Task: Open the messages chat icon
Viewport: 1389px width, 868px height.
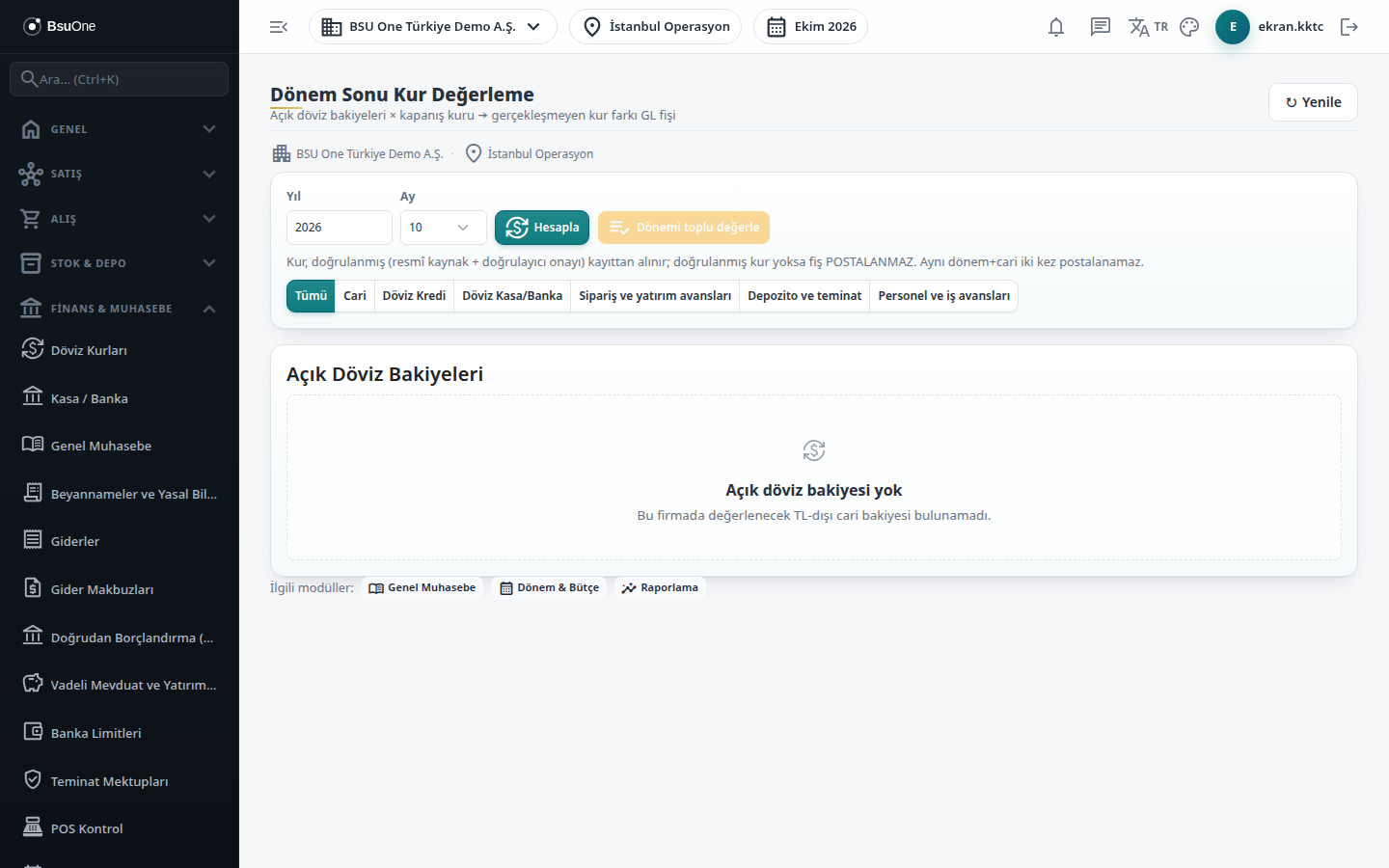Action: [1101, 27]
